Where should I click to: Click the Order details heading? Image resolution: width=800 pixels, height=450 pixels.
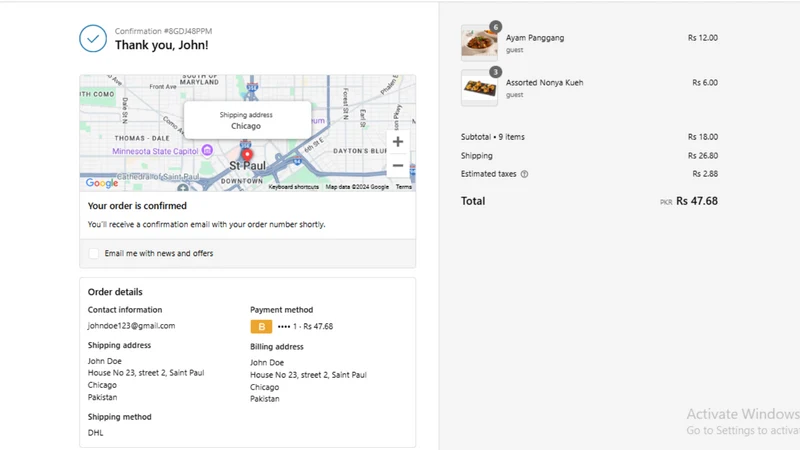[115, 292]
